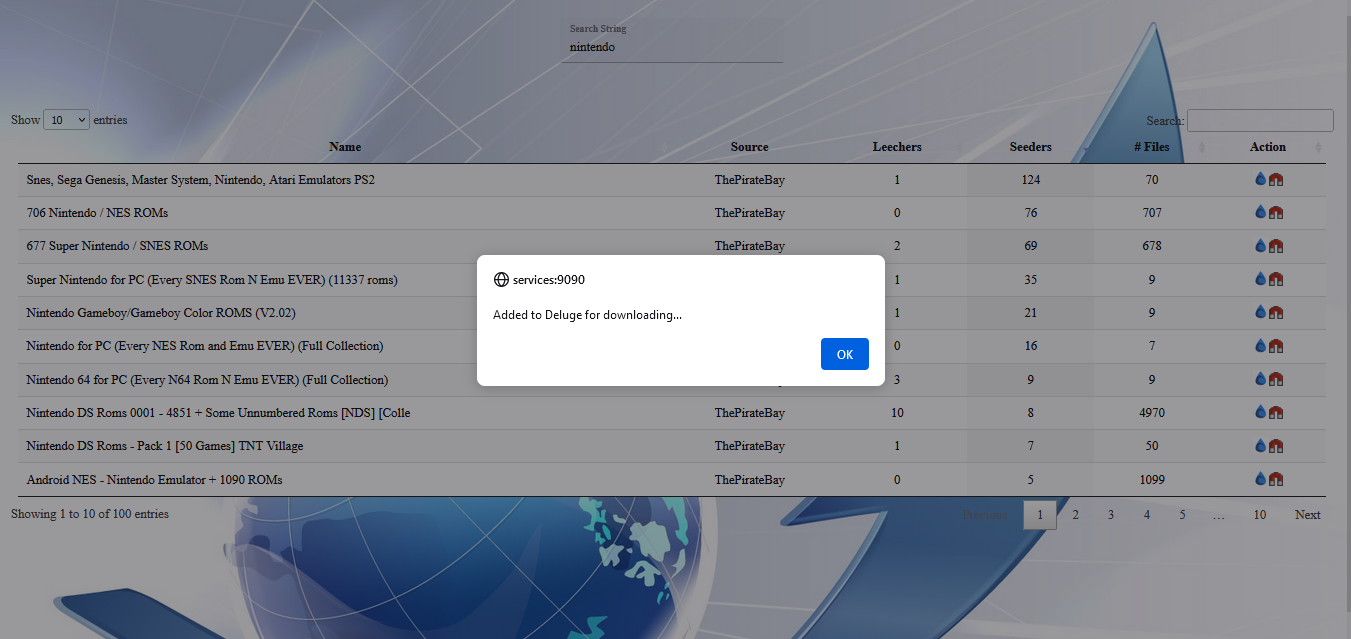Open the Show entries count dropdown
Viewport: 1351px width, 639px height.
coord(66,120)
